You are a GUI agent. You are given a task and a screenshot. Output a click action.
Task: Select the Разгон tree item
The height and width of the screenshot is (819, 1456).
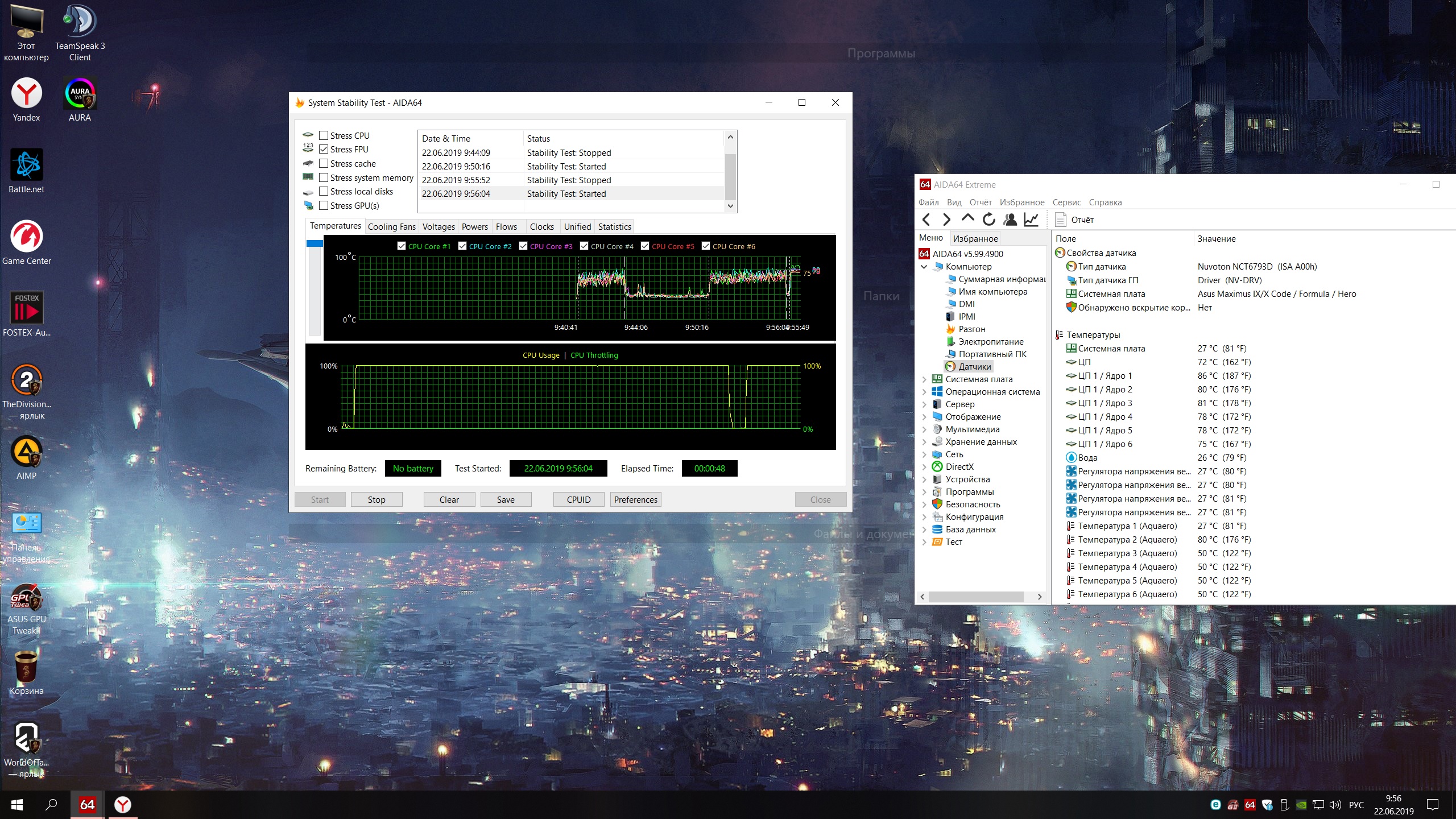tap(971, 329)
